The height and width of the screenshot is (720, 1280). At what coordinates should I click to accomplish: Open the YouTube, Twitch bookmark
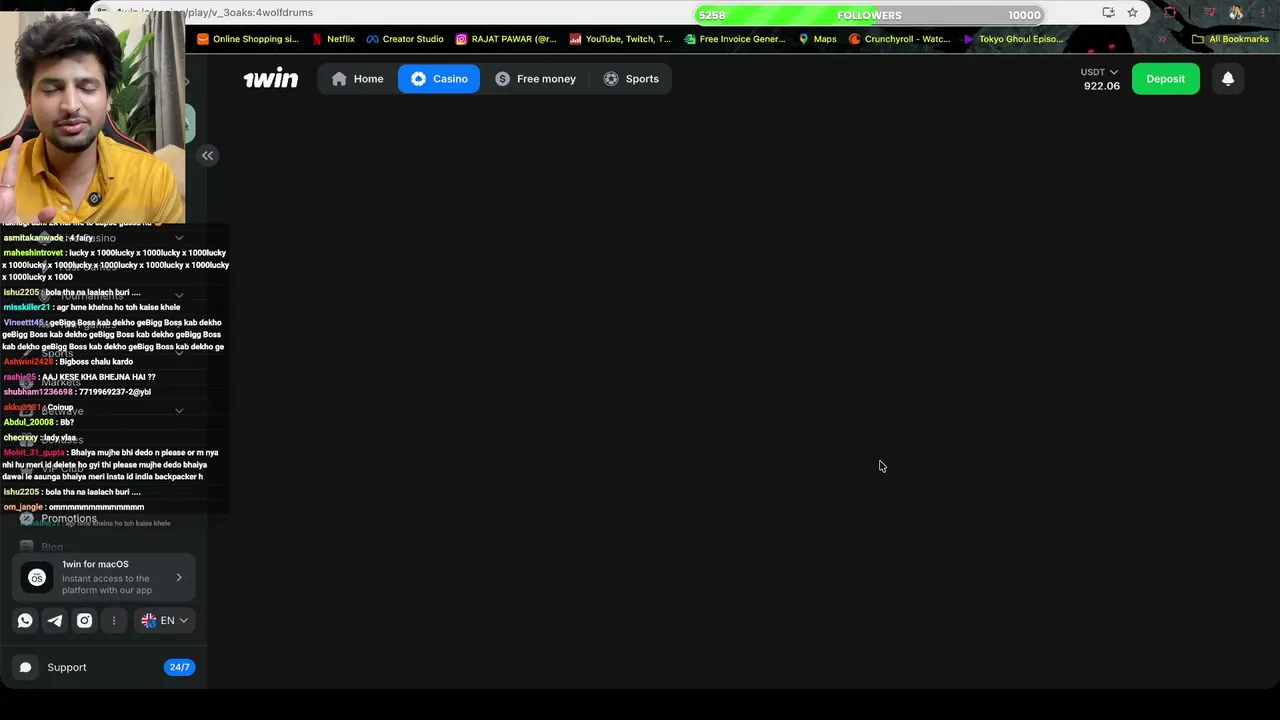620,39
